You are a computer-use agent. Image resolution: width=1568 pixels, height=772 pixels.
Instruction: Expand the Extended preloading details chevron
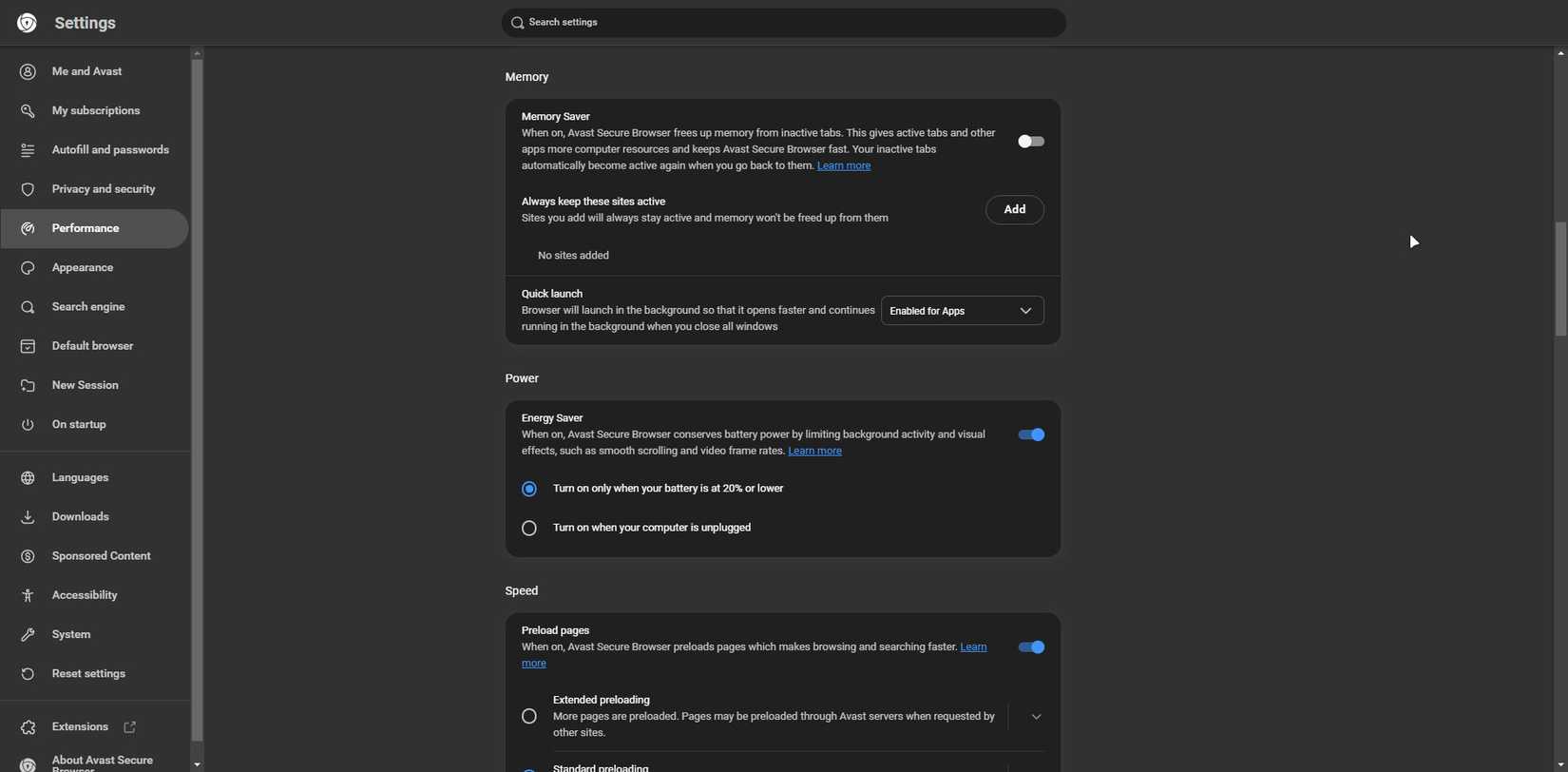click(1037, 717)
